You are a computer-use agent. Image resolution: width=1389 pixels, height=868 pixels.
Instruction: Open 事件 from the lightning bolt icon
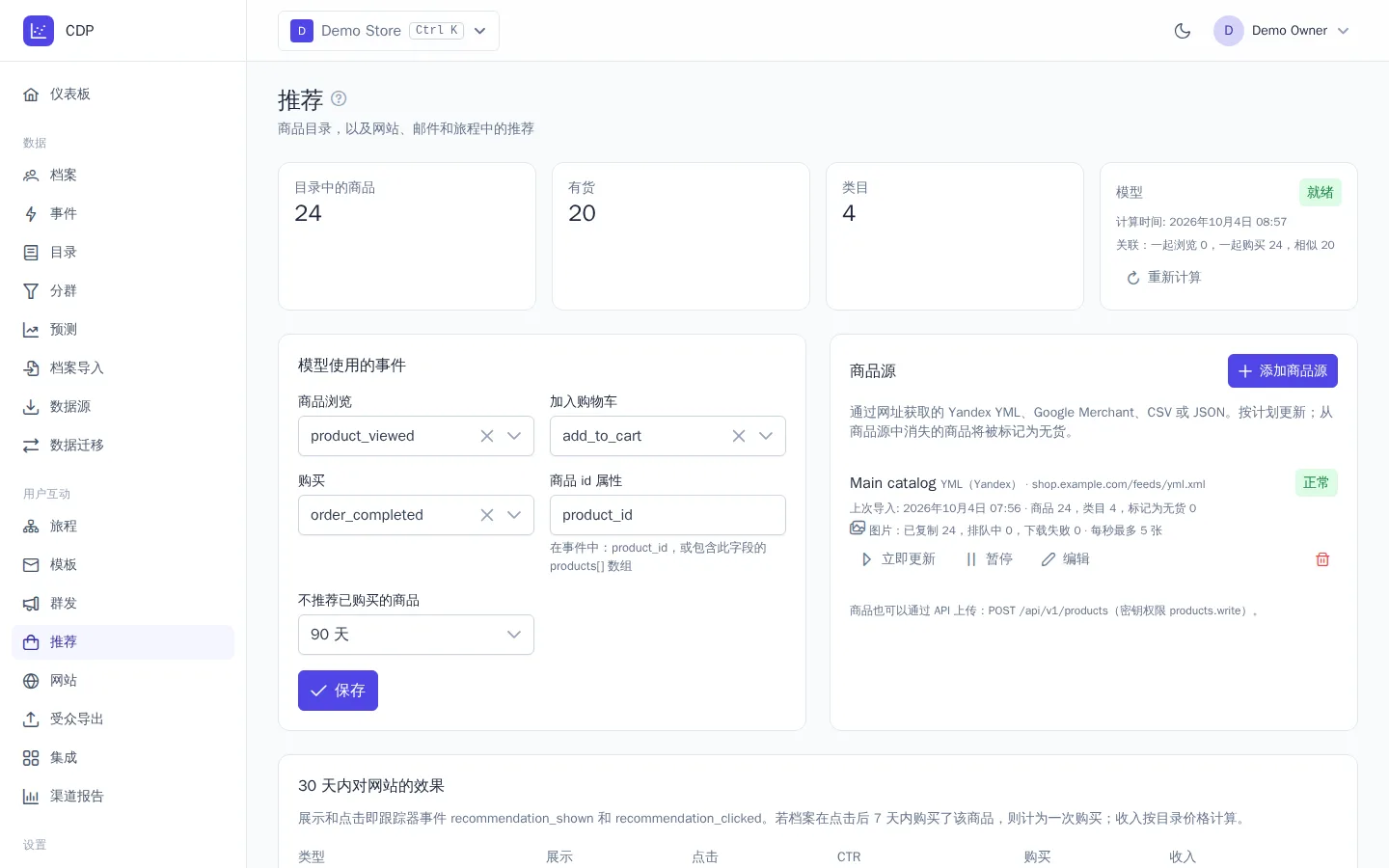(31, 214)
